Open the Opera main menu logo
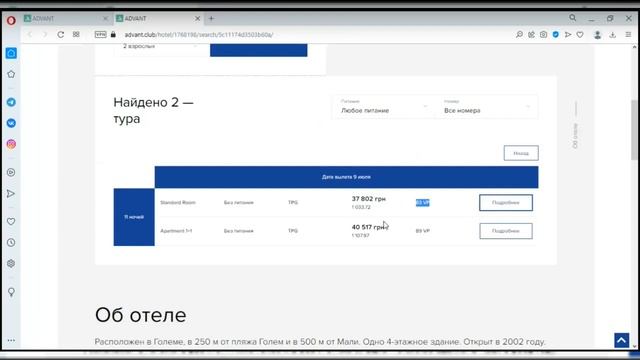The width and height of the screenshot is (640, 360). pos(11,20)
